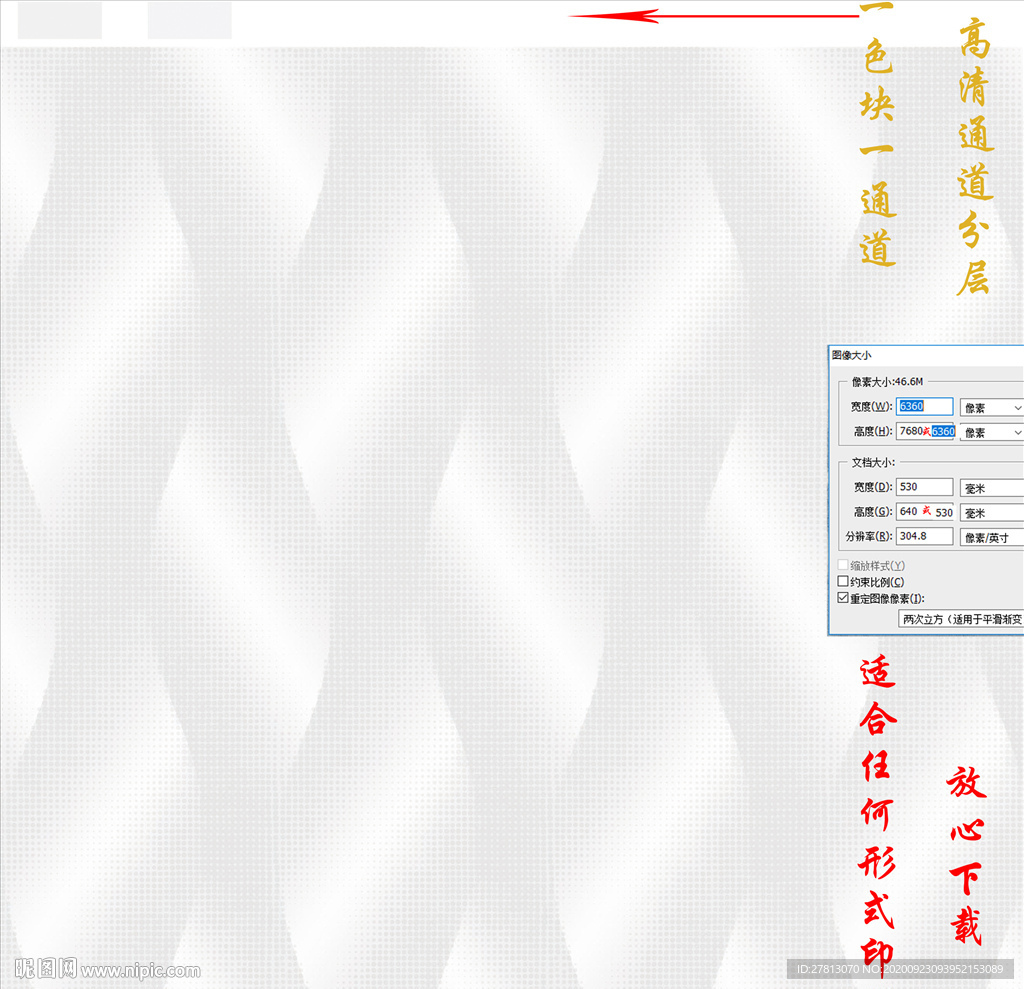Click the 图像大小 dialog title
The image size is (1024, 989).
coord(852,355)
